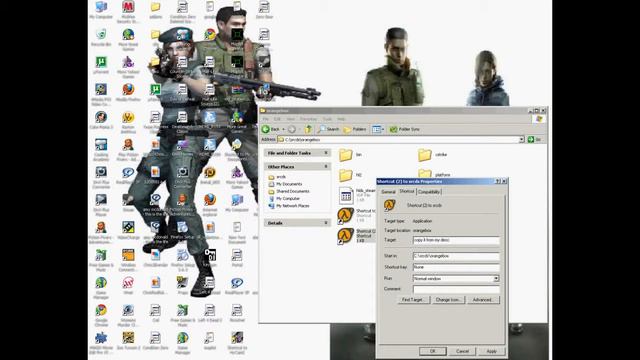
Task: Open the Favorites menu in Explorer
Action: coord(308,119)
